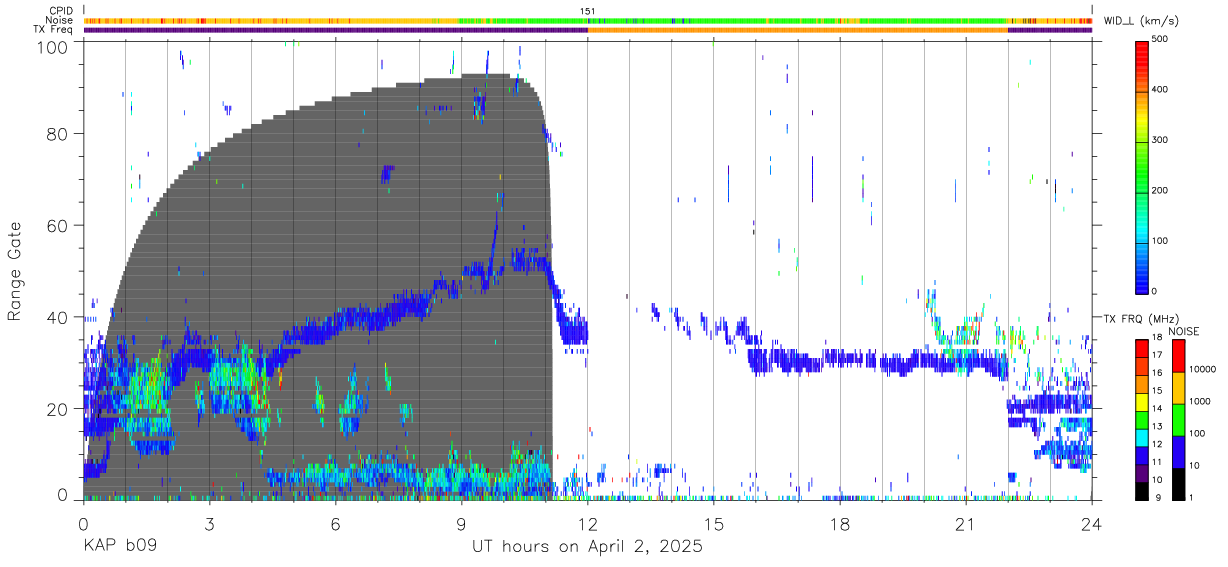The width and height of the screenshot is (1228, 567).
Task: Click y-axis tick label "80"
Action: tap(59, 134)
